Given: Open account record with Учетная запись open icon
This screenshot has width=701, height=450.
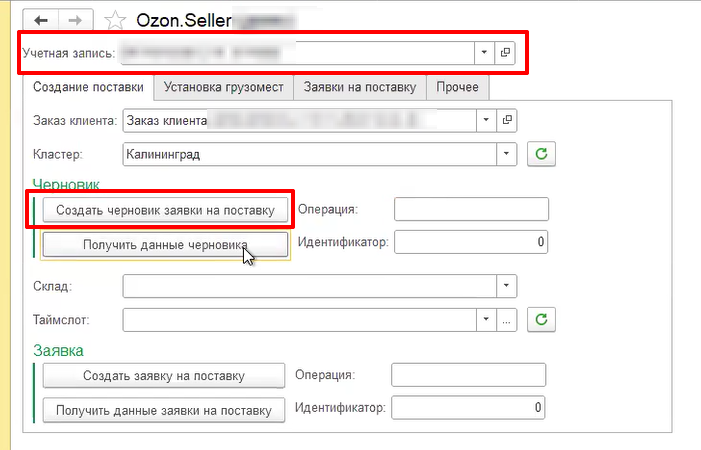Looking at the screenshot, I should (505, 53).
